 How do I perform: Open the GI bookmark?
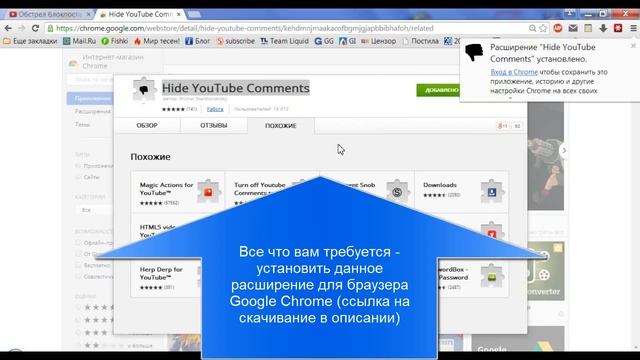pyautogui.click(x=347, y=41)
